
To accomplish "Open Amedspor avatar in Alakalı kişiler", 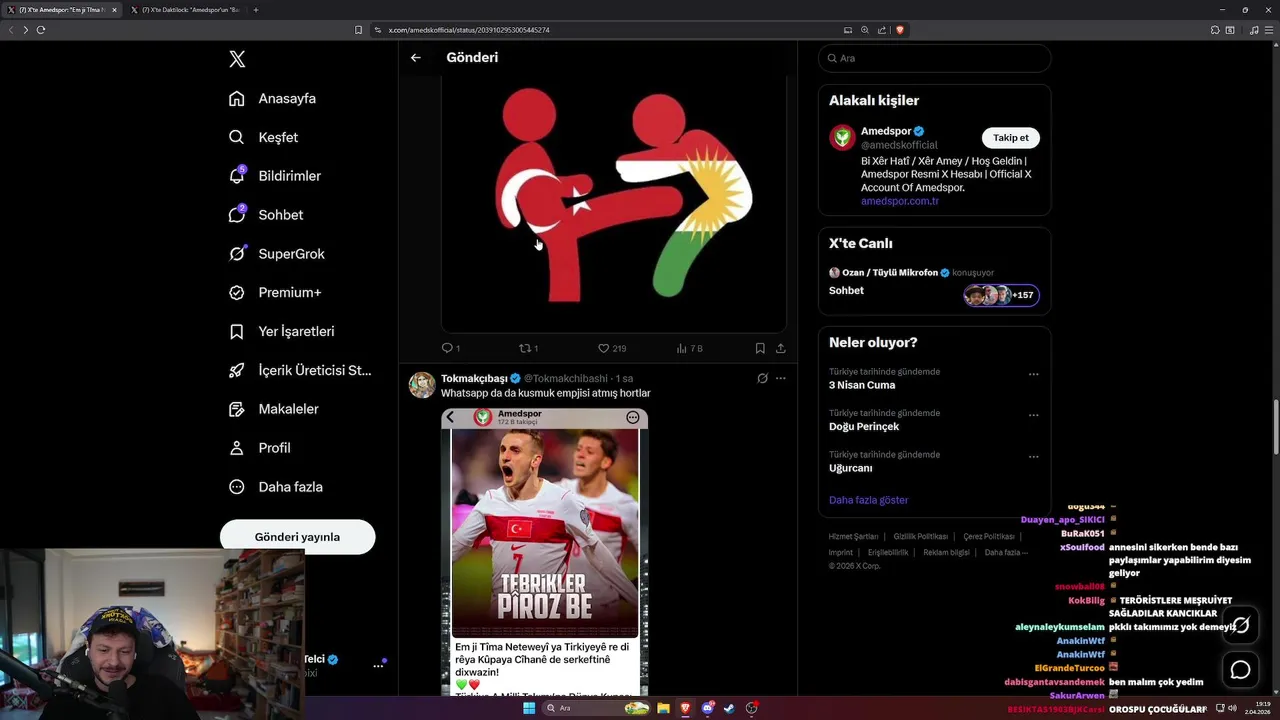I will [842, 138].
